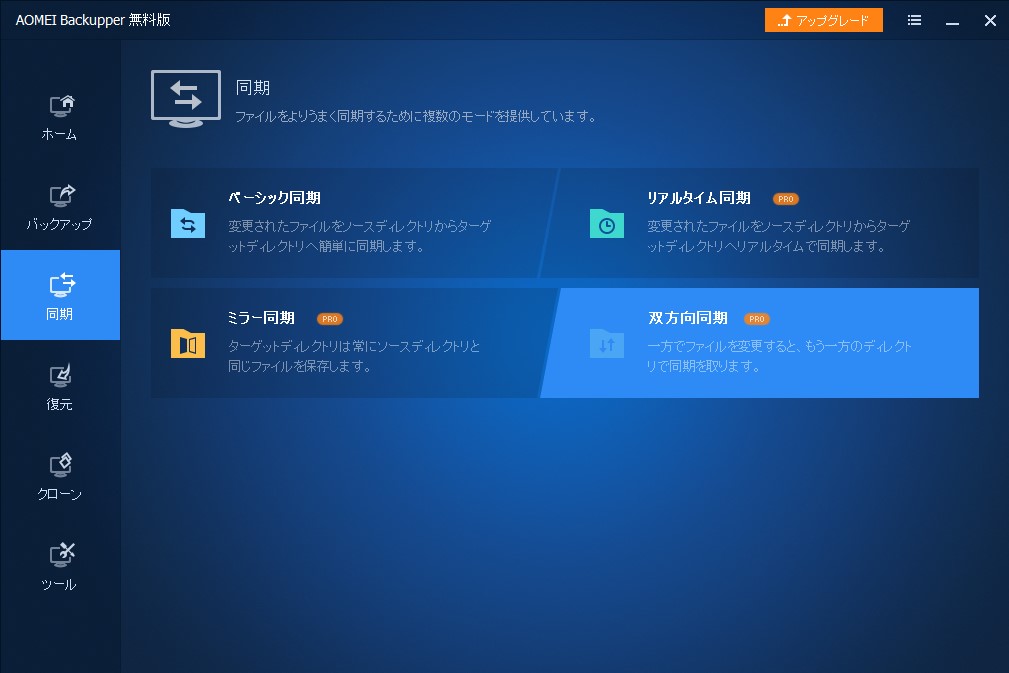Click the PRO badge on リアルタイム同期
The width and height of the screenshot is (1009, 673).
786,198
